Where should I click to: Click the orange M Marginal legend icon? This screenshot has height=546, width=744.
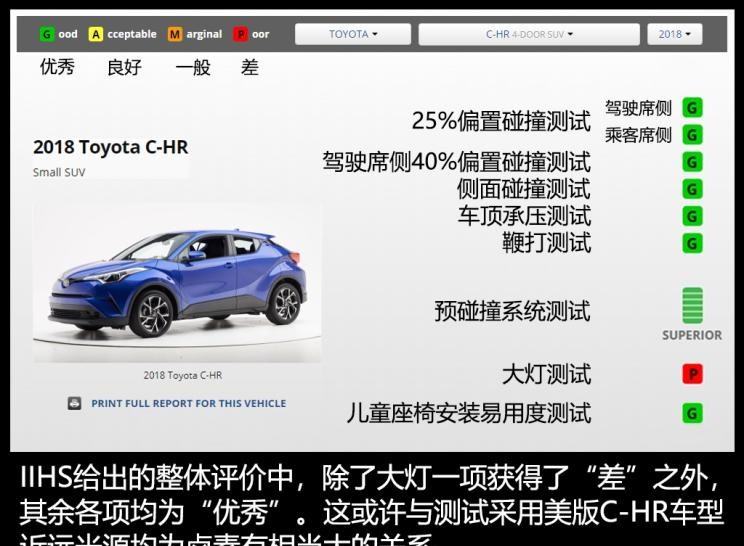coord(175,34)
